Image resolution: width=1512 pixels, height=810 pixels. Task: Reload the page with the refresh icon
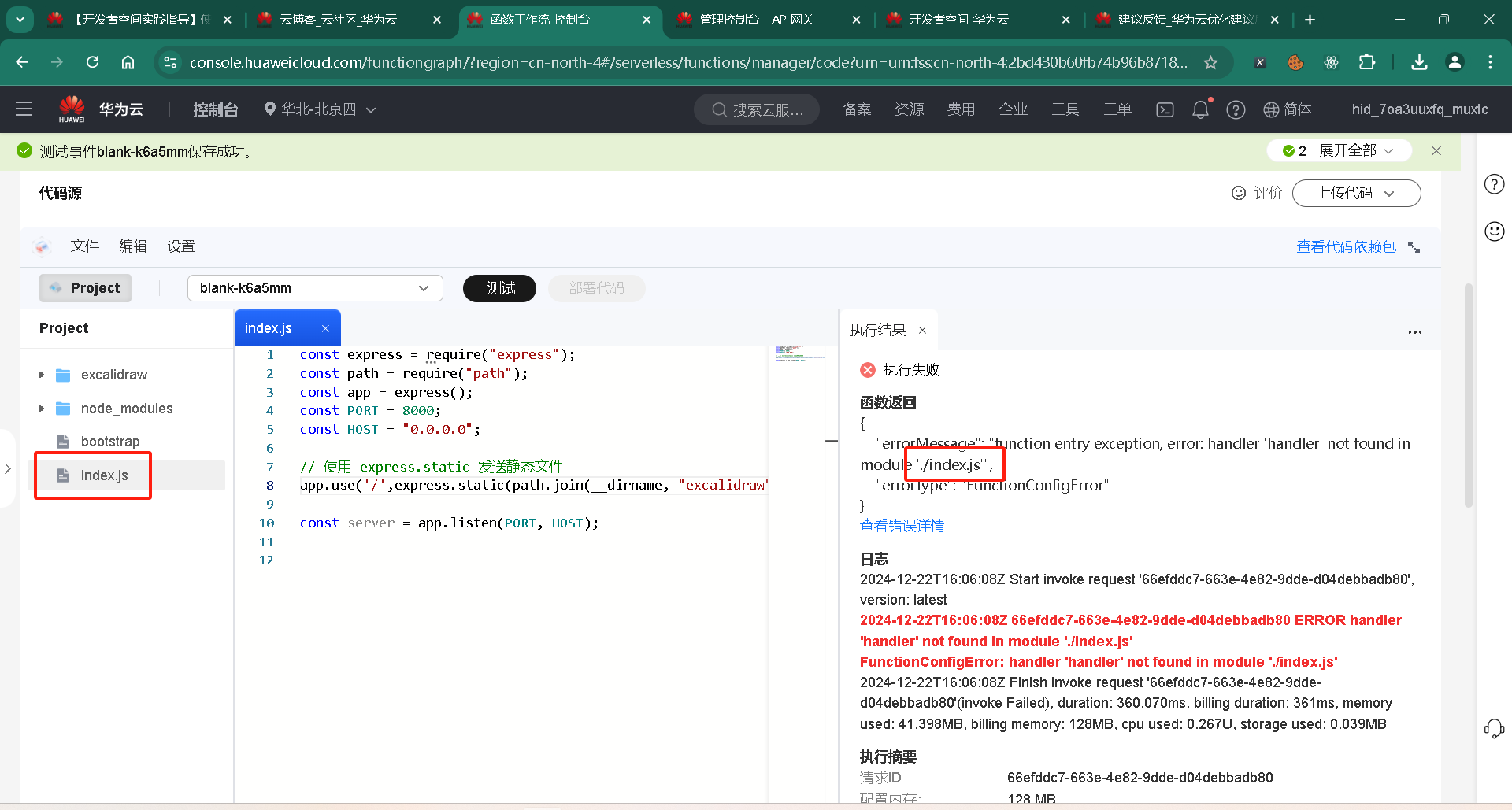92,62
